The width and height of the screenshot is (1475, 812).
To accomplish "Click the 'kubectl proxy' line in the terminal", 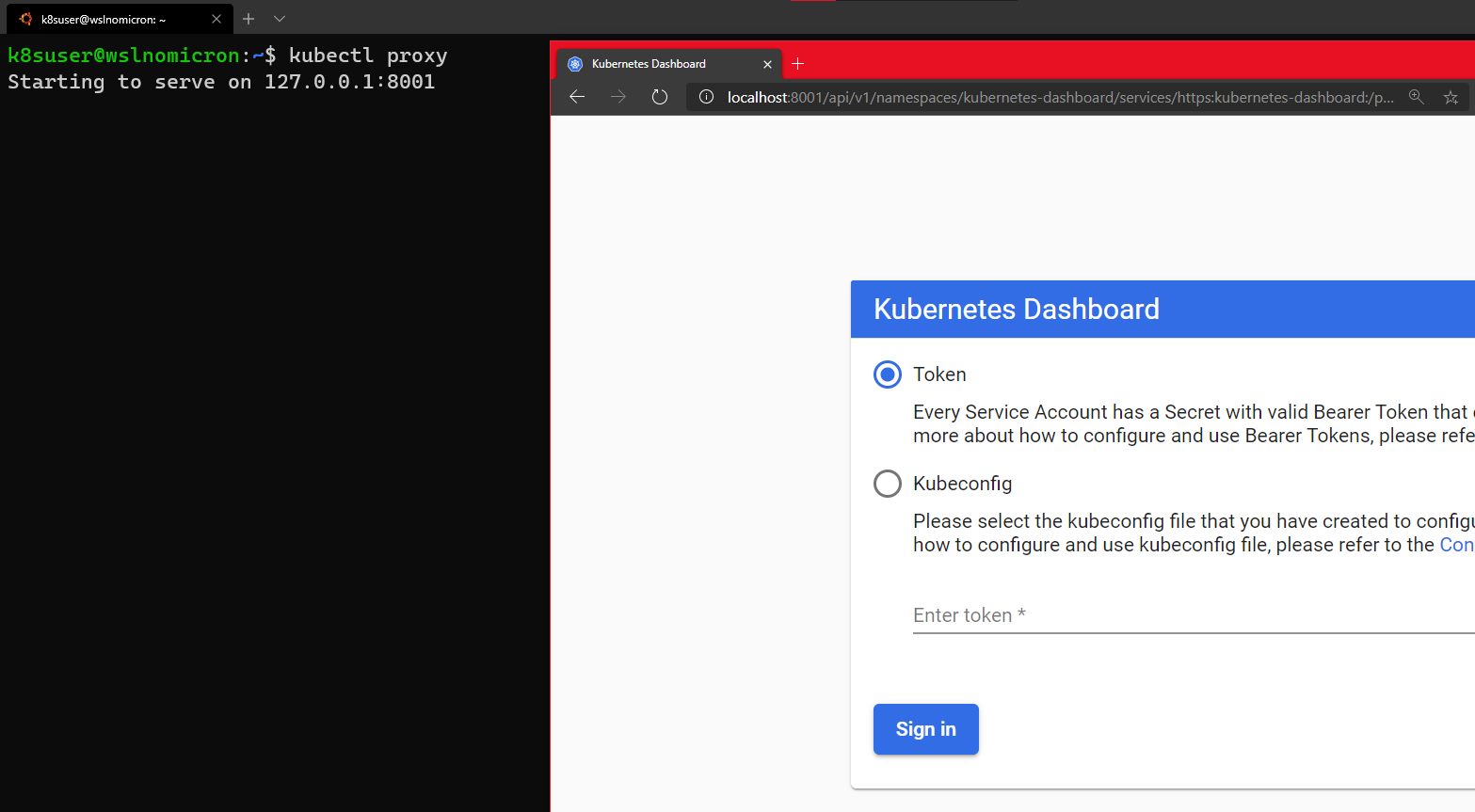I will point(367,56).
